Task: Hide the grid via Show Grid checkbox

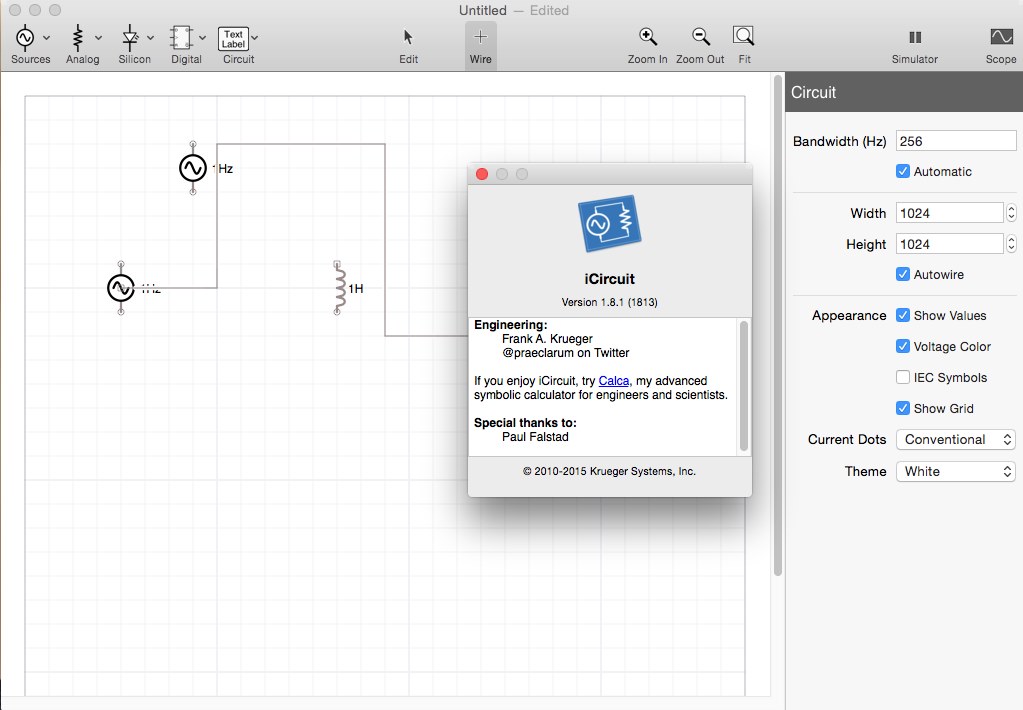Action: tap(903, 408)
